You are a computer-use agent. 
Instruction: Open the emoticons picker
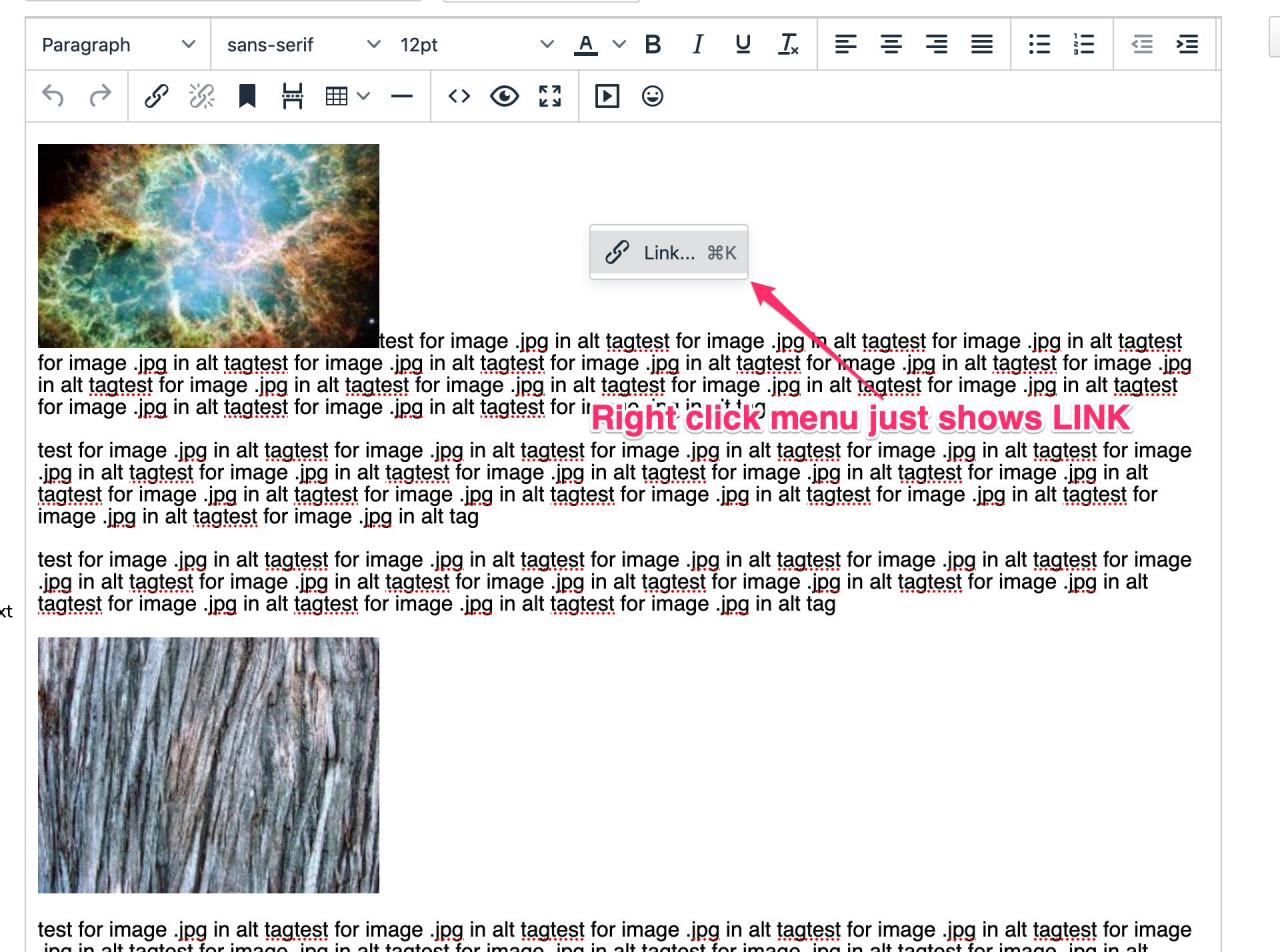pos(652,96)
